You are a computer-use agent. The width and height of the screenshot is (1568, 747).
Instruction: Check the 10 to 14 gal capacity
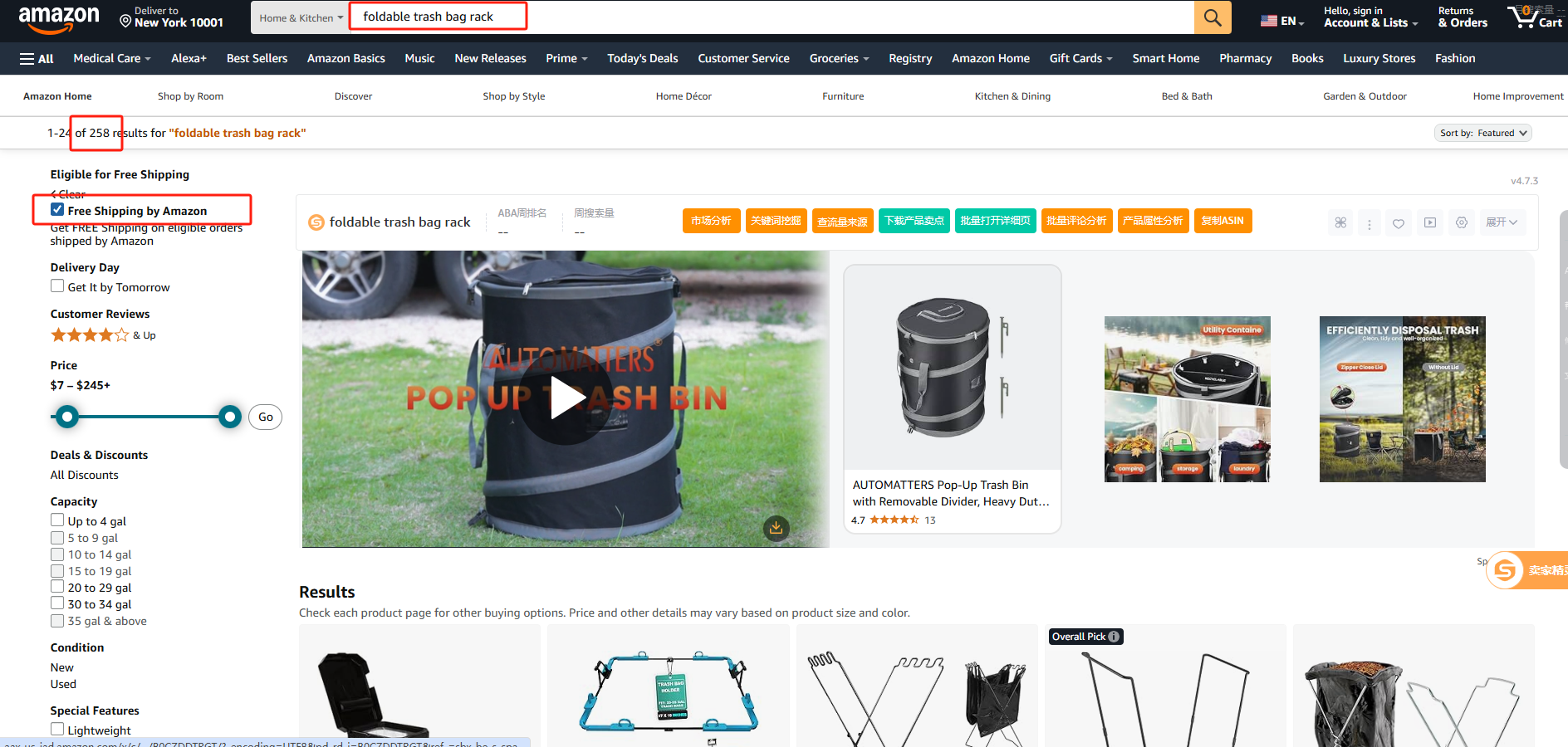[57, 554]
